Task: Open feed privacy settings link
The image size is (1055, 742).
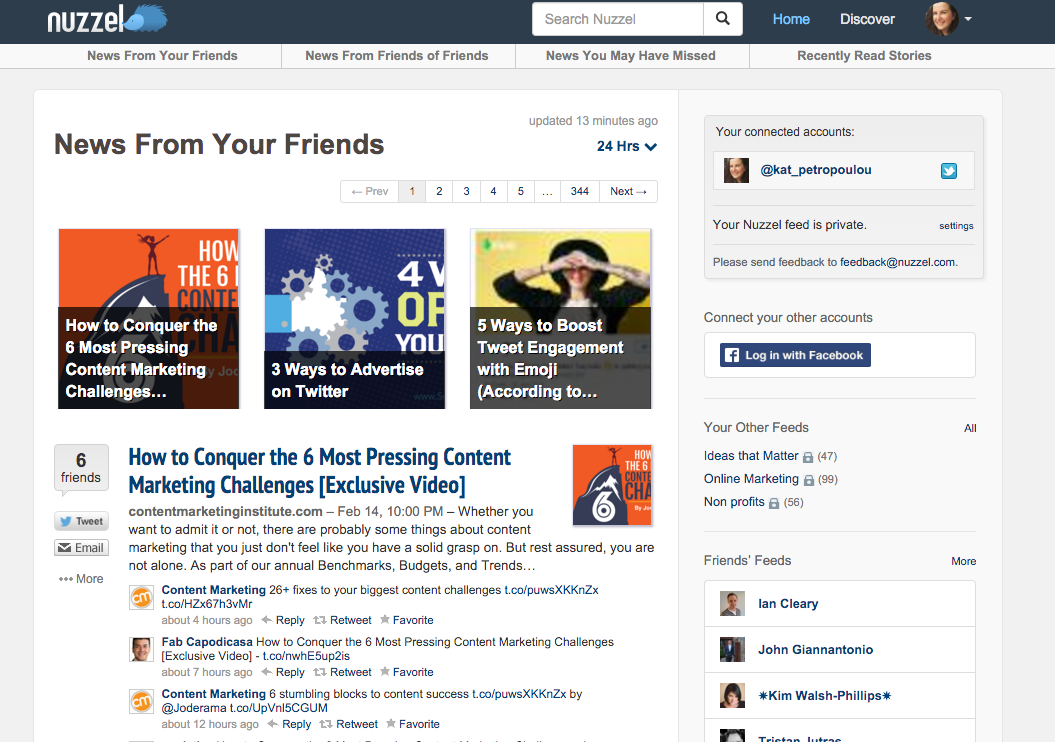Action: pyautogui.click(x=956, y=226)
